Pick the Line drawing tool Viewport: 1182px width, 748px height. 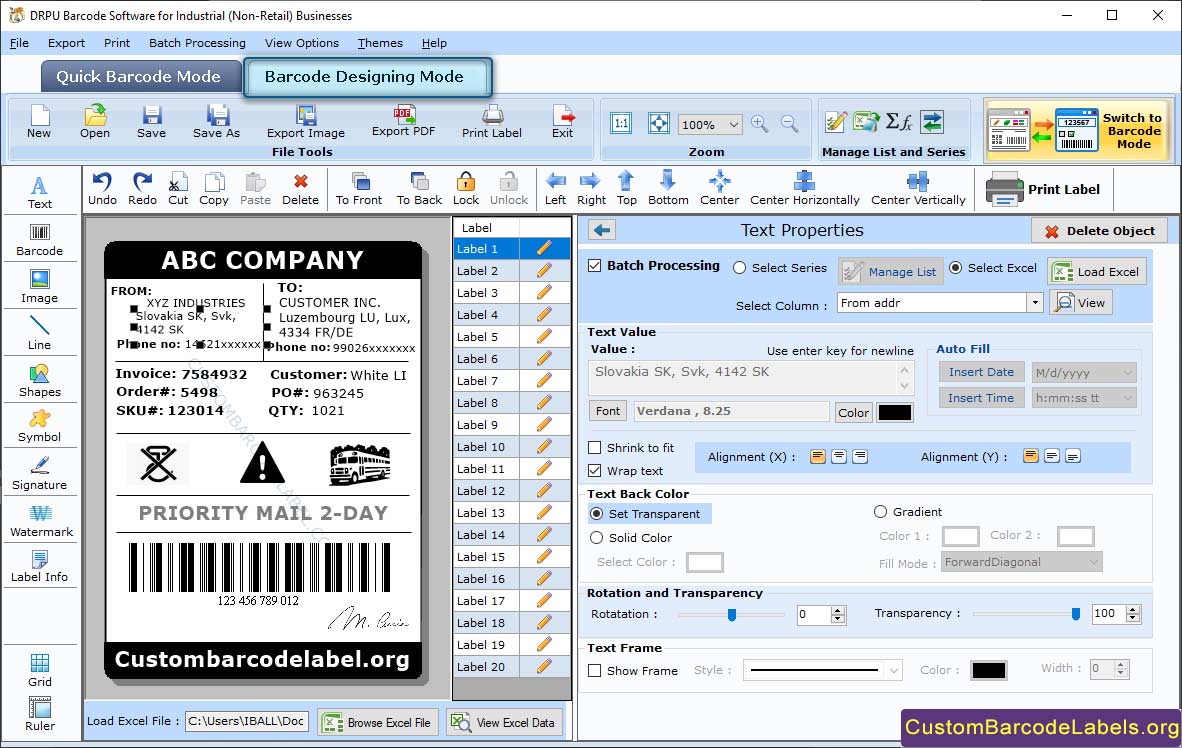pyautogui.click(x=39, y=333)
